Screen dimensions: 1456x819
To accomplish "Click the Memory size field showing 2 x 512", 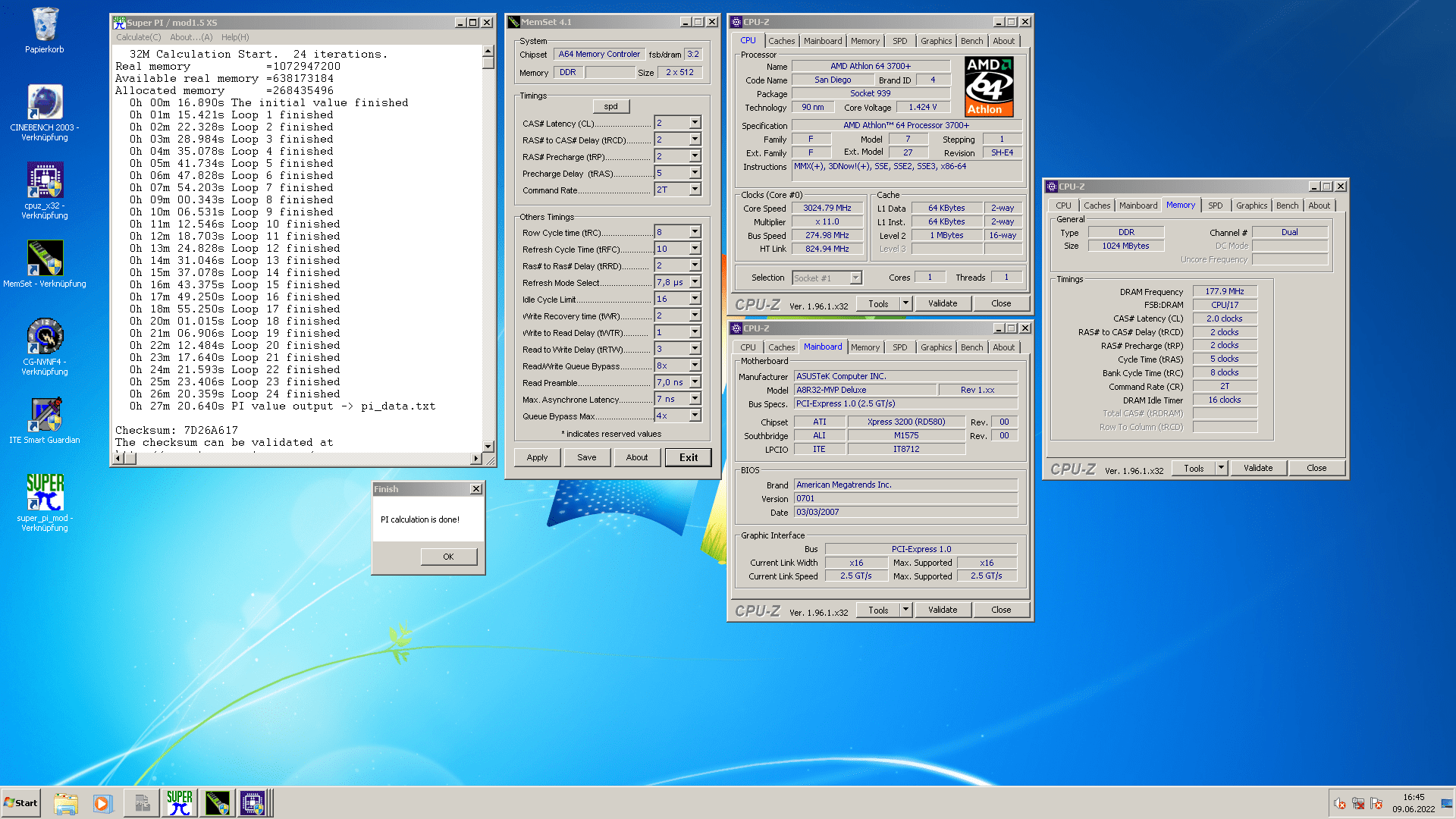I will pos(679,73).
